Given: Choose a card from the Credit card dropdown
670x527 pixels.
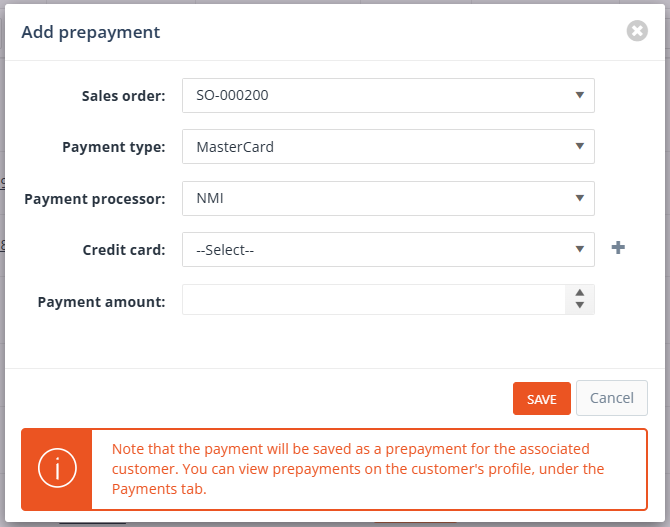Looking at the screenshot, I should tap(388, 250).
